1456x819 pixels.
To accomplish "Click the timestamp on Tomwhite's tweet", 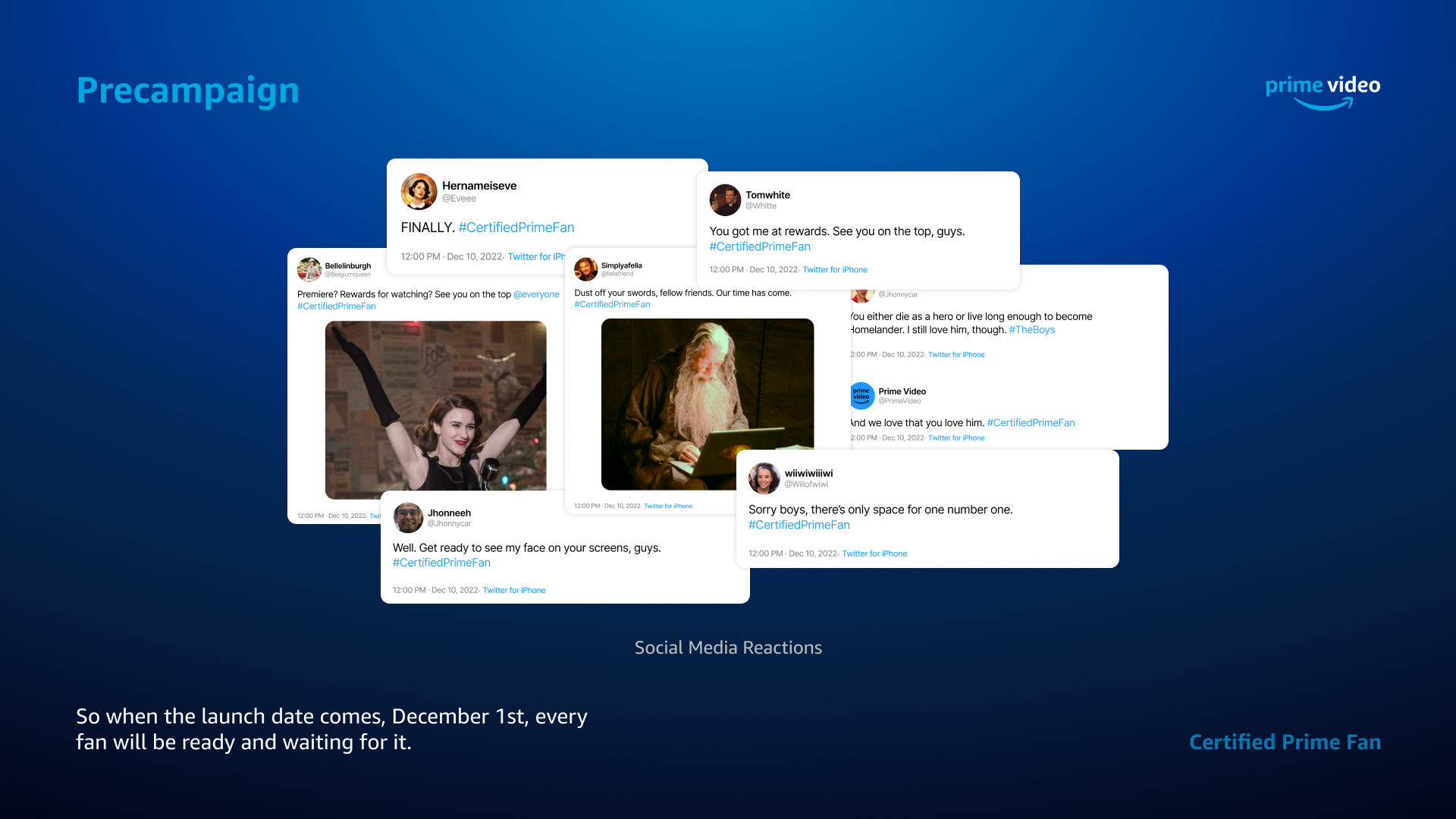I will [753, 270].
